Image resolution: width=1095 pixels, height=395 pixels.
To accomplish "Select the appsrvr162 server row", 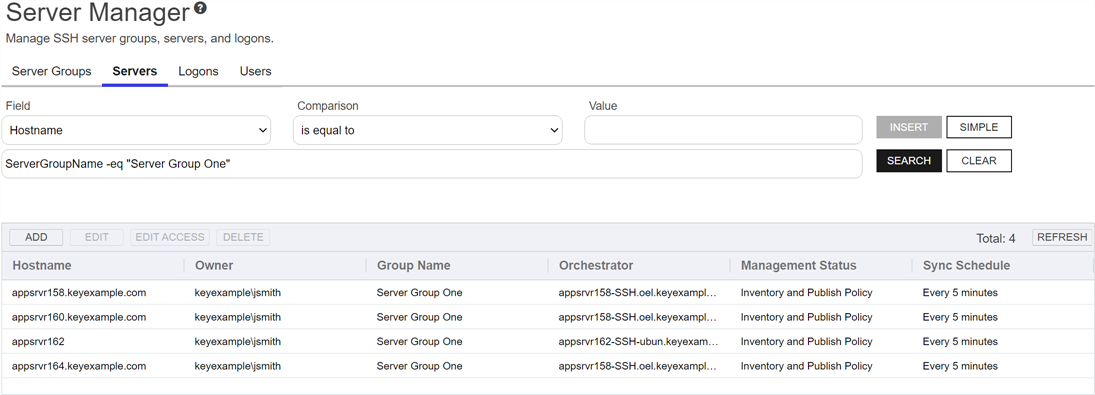I will click(x=548, y=341).
